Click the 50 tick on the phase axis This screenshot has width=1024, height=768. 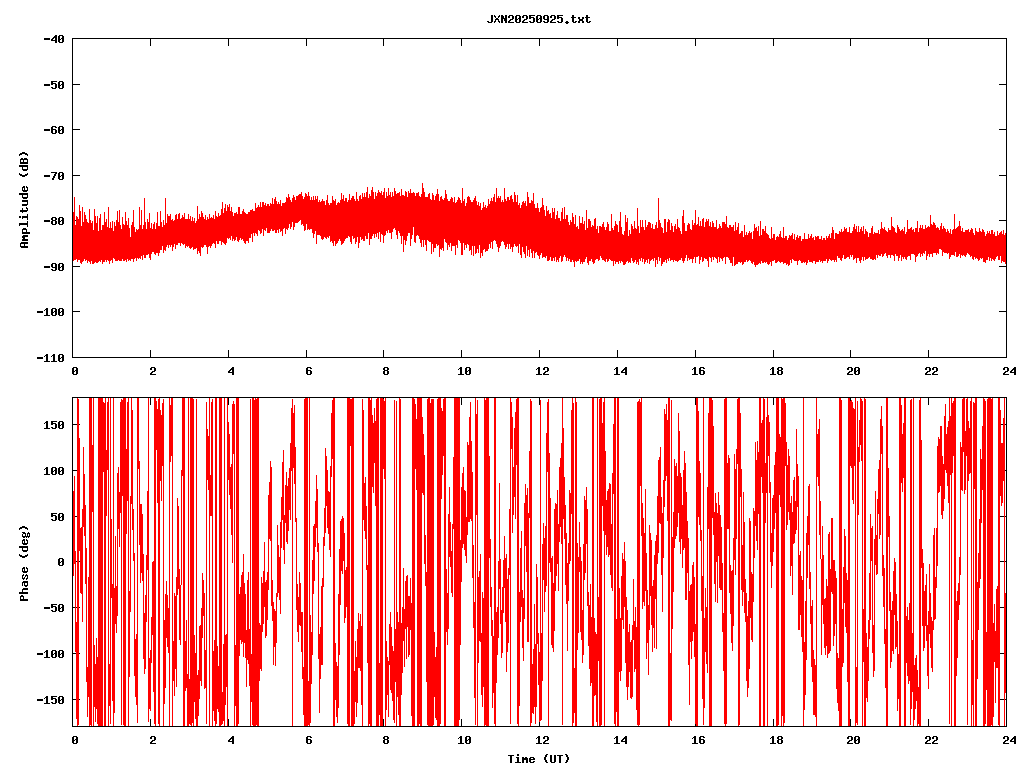click(58, 516)
